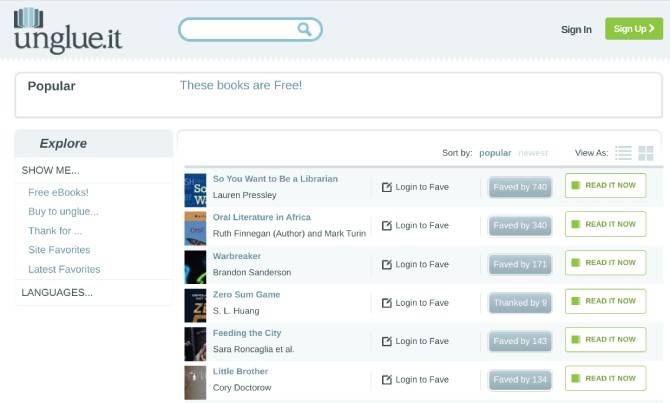
Task: Click READ IT NOW for Feeding the City
Action: pyautogui.click(x=605, y=339)
